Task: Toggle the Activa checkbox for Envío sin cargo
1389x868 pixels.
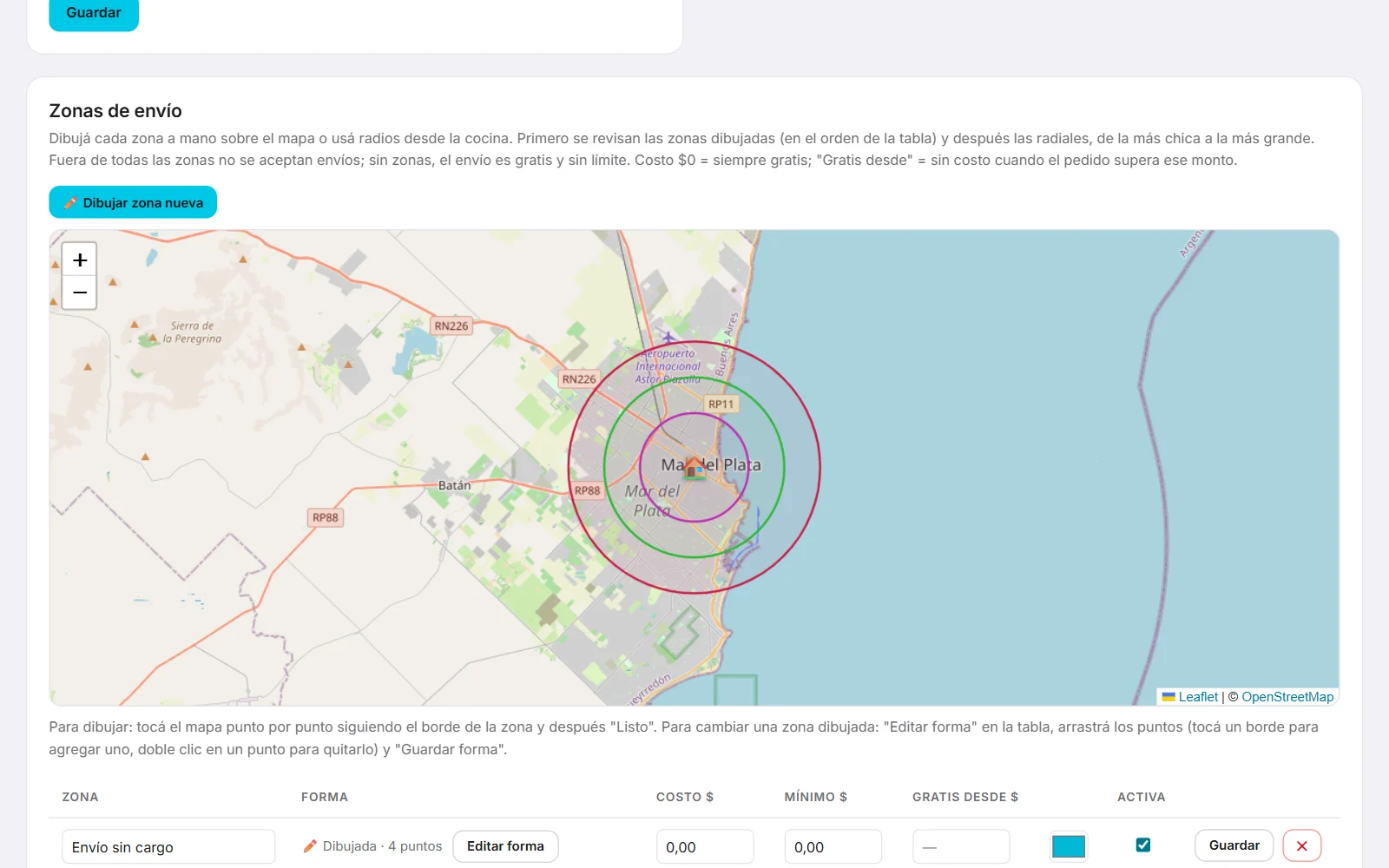Action: tap(1143, 845)
